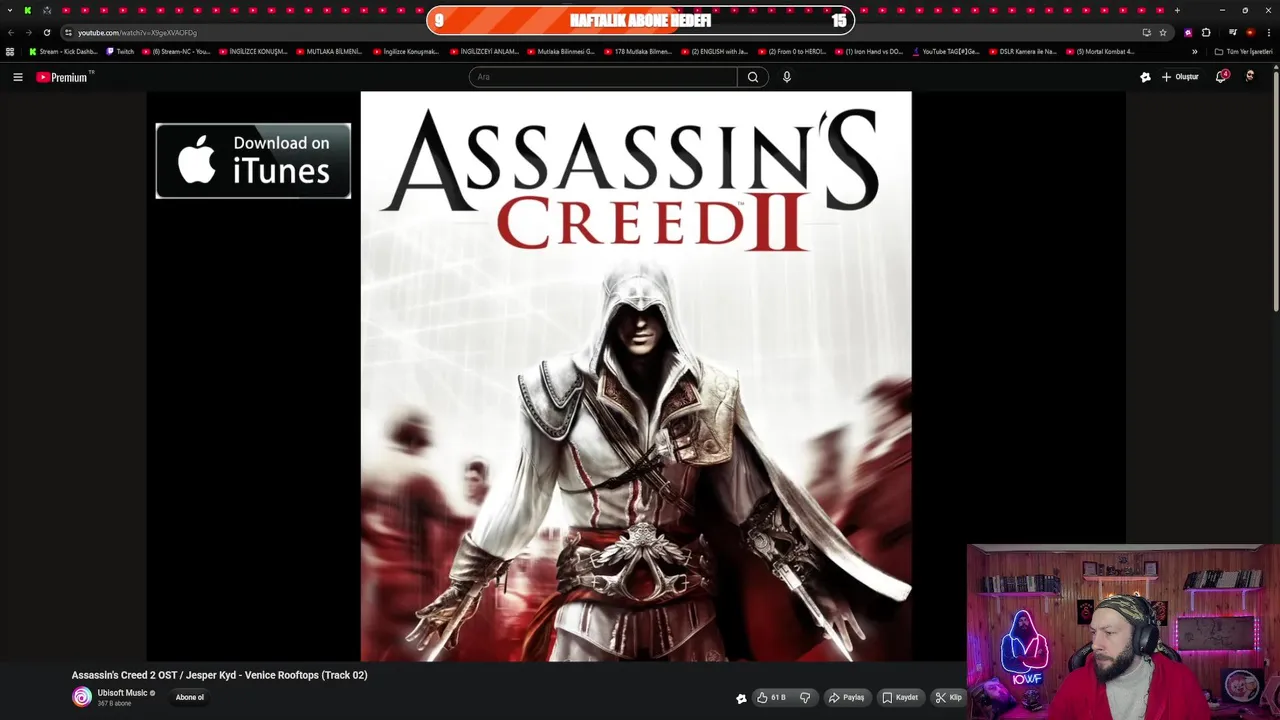Click the Assassin's Creed II video player
The height and width of the screenshot is (720, 1280).
click(636, 376)
